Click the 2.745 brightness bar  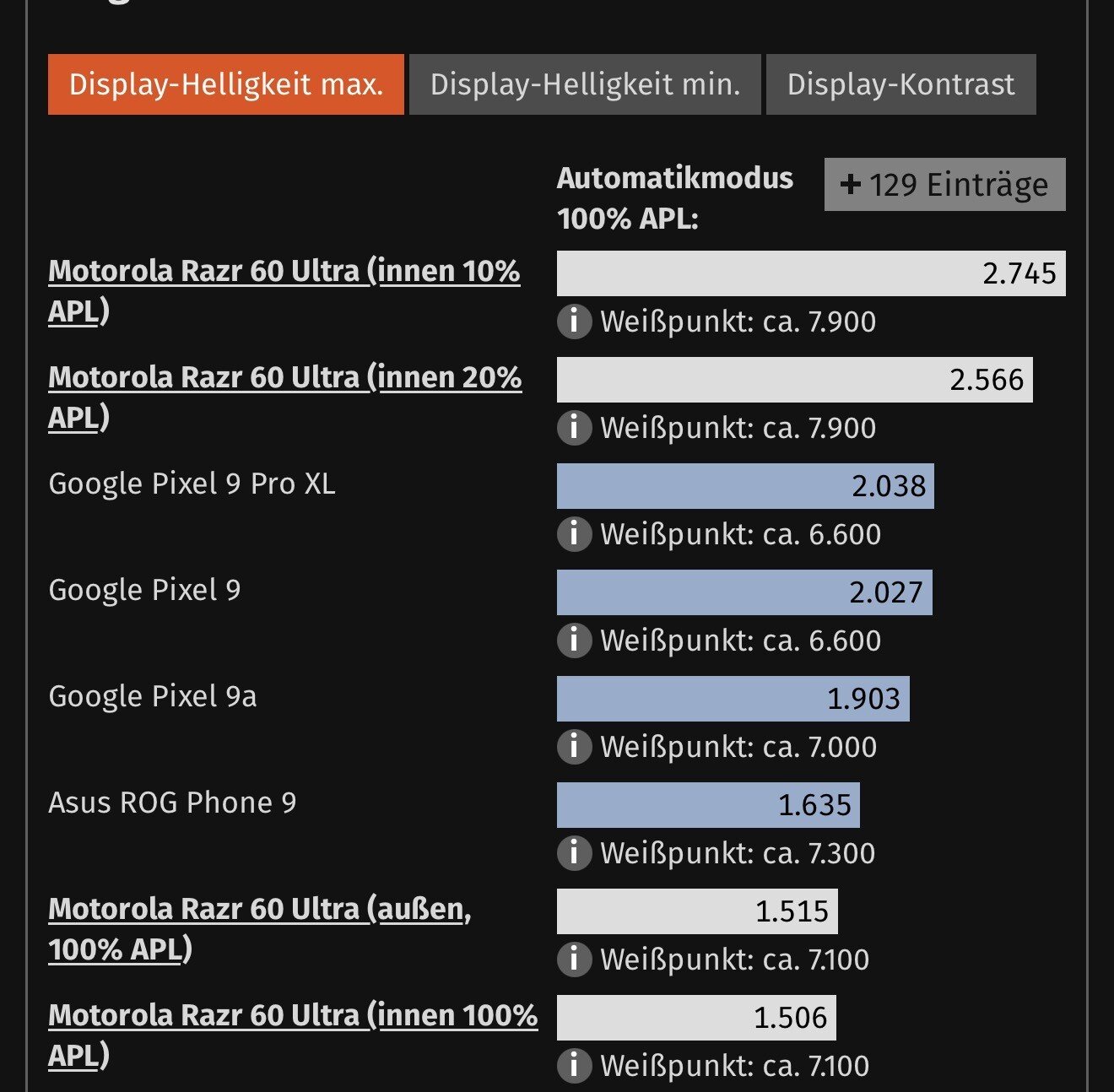click(810, 273)
